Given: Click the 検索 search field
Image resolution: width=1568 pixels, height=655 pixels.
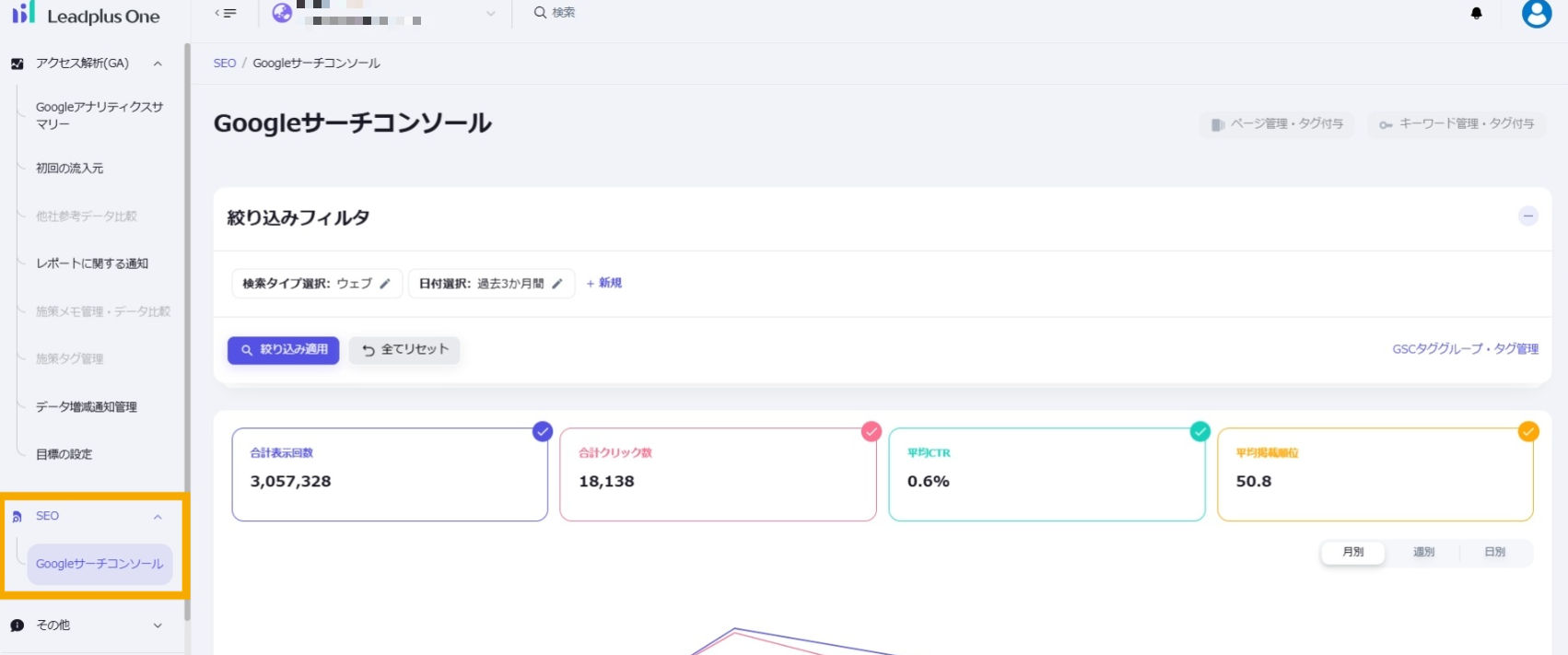Looking at the screenshot, I should (x=564, y=13).
